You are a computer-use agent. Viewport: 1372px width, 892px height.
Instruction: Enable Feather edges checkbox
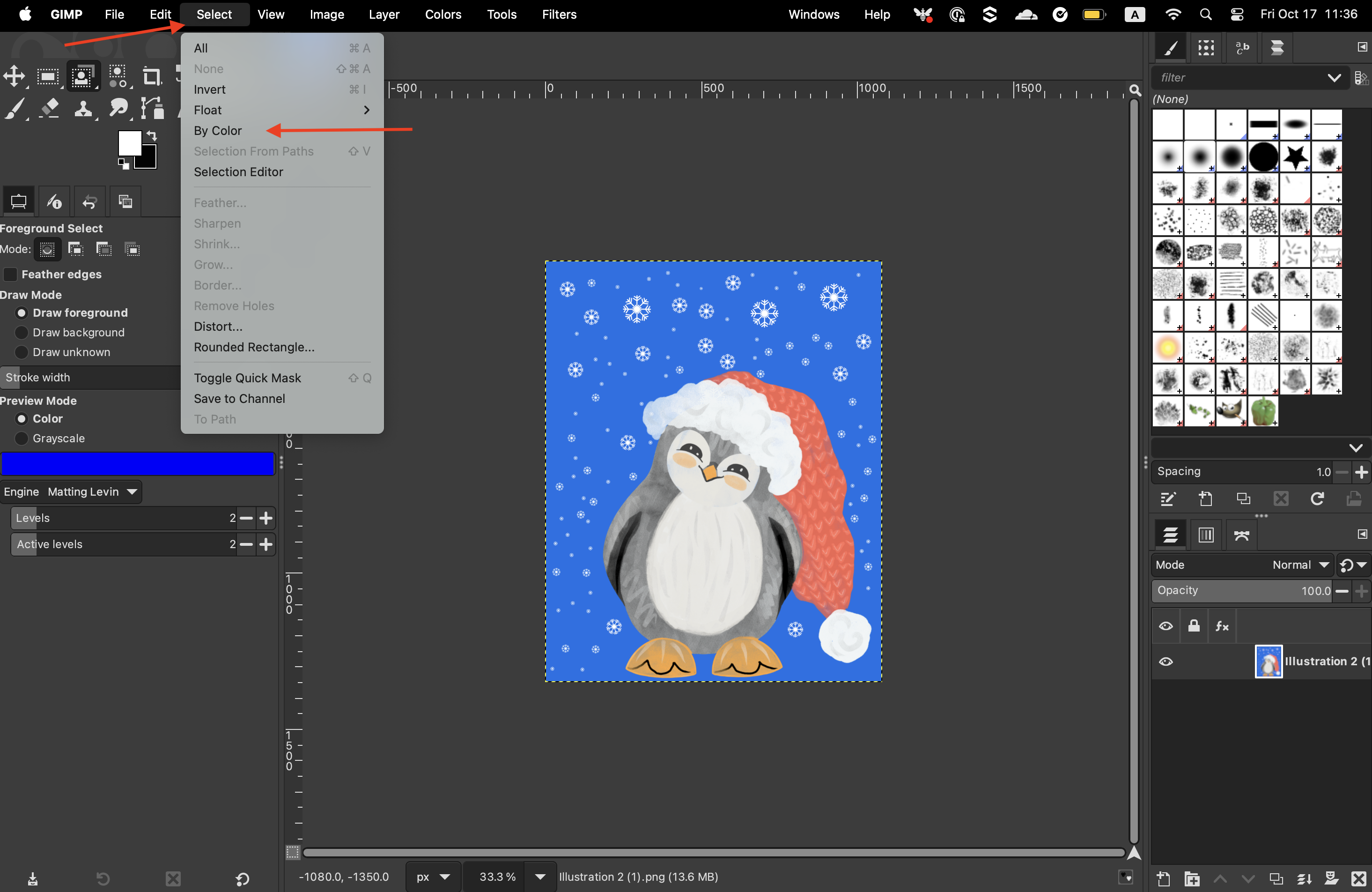click(10, 275)
